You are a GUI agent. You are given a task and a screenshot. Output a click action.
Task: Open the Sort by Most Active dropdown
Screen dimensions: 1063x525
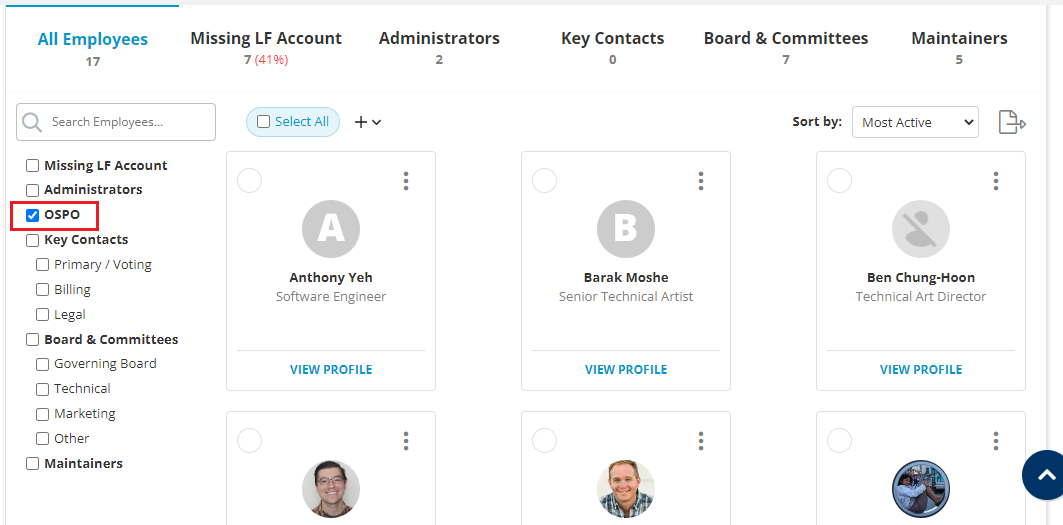tap(914, 122)
